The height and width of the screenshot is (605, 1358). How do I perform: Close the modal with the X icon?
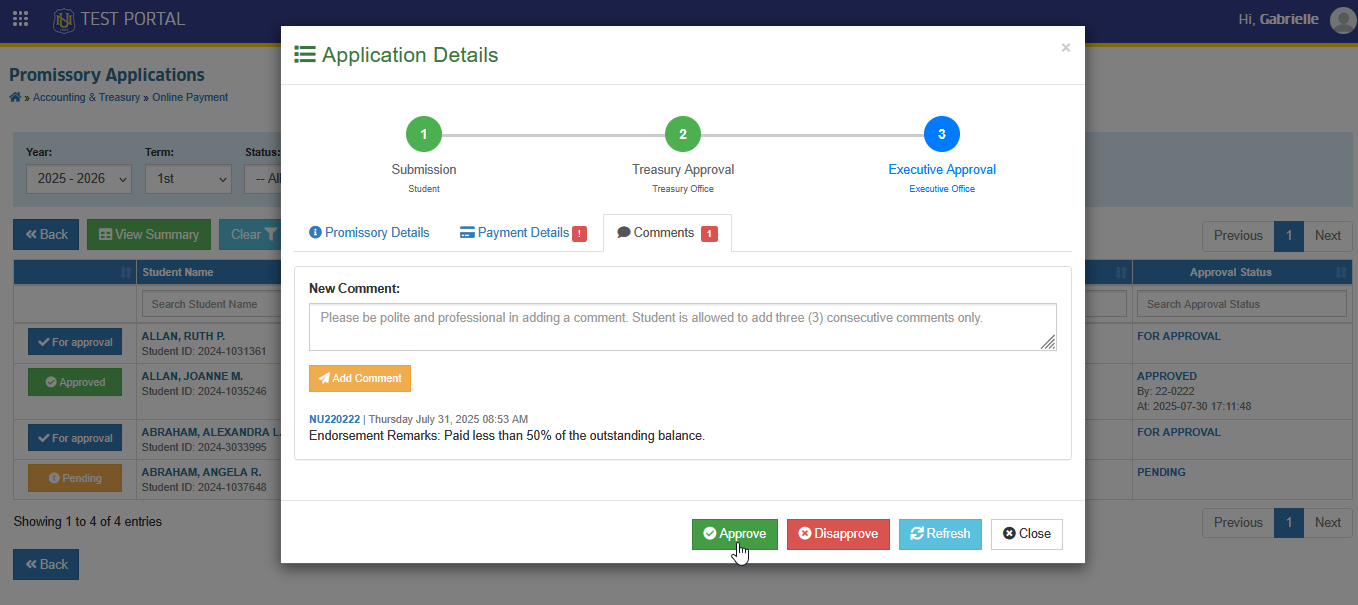pyautogui.click(x=1065, y=47)
